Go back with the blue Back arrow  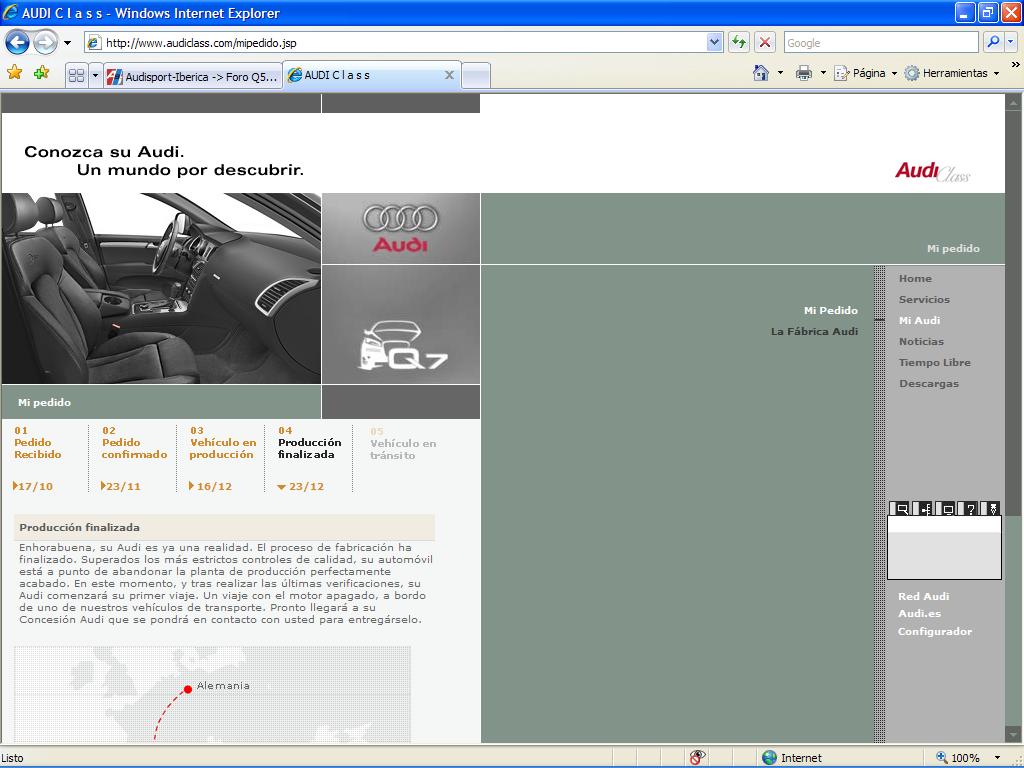coord(18,43)
